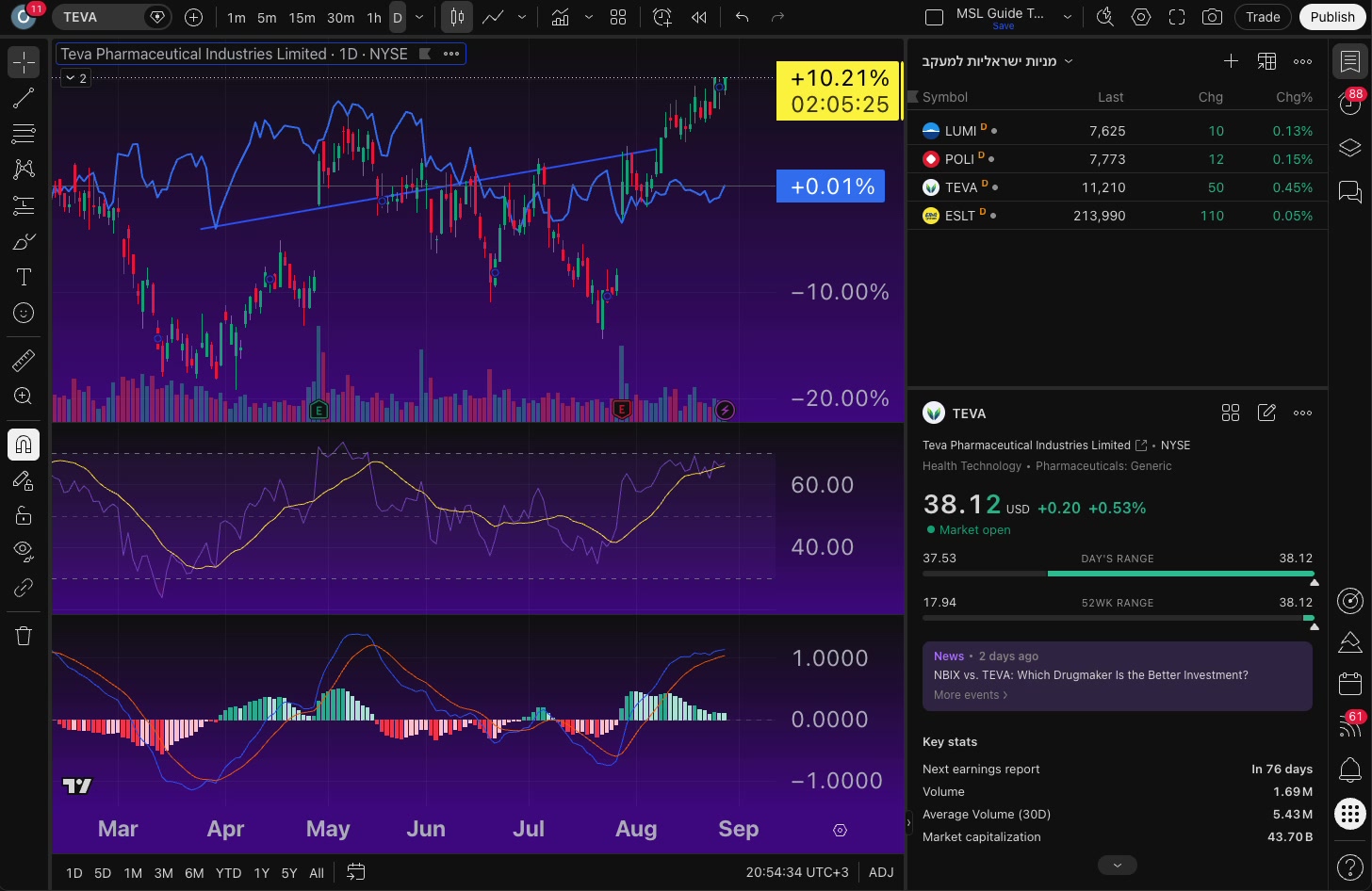Sort watchlist by Chg% column

[1294, 97]
